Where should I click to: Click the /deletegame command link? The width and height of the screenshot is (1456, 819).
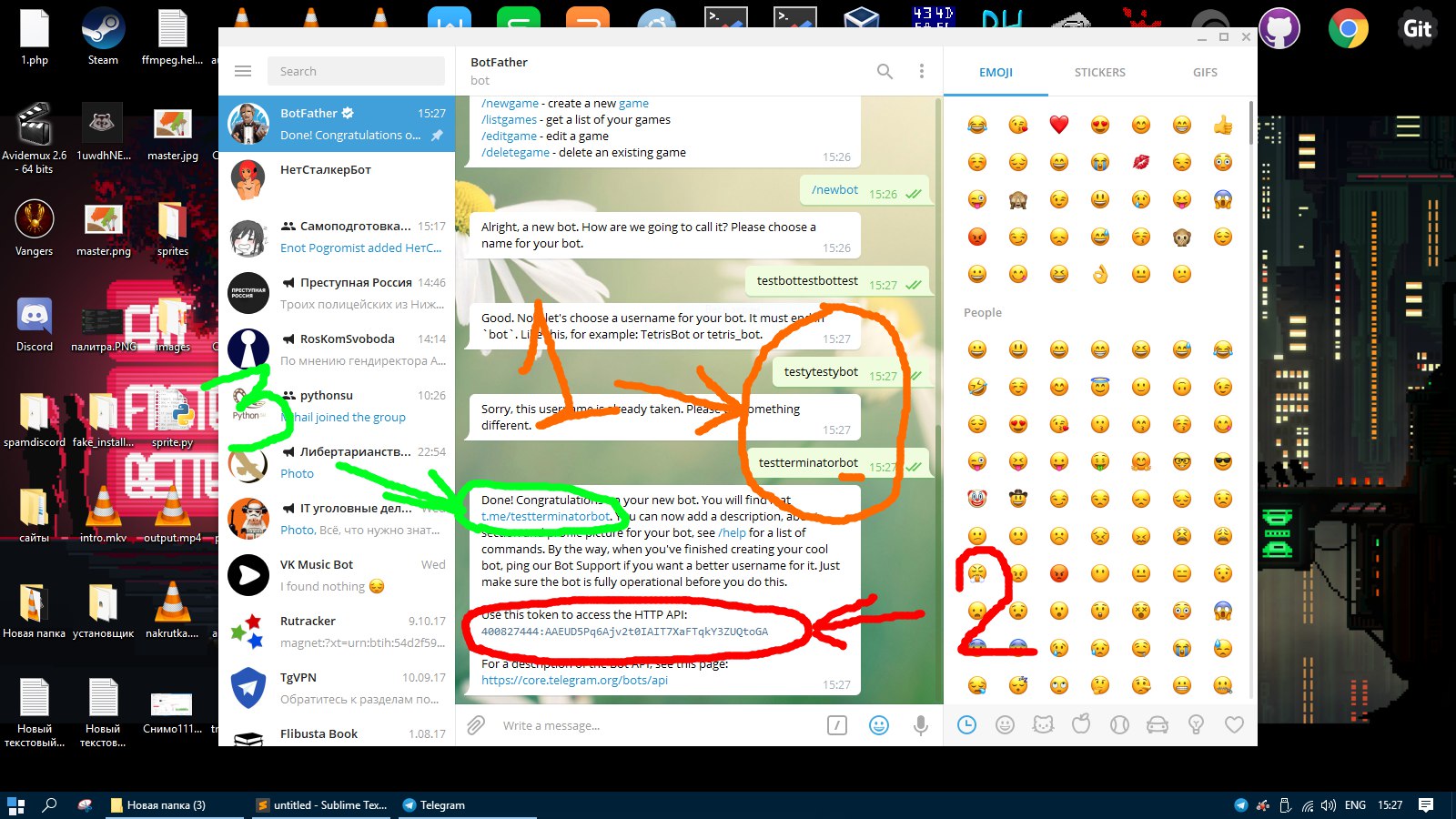(515, 152)
